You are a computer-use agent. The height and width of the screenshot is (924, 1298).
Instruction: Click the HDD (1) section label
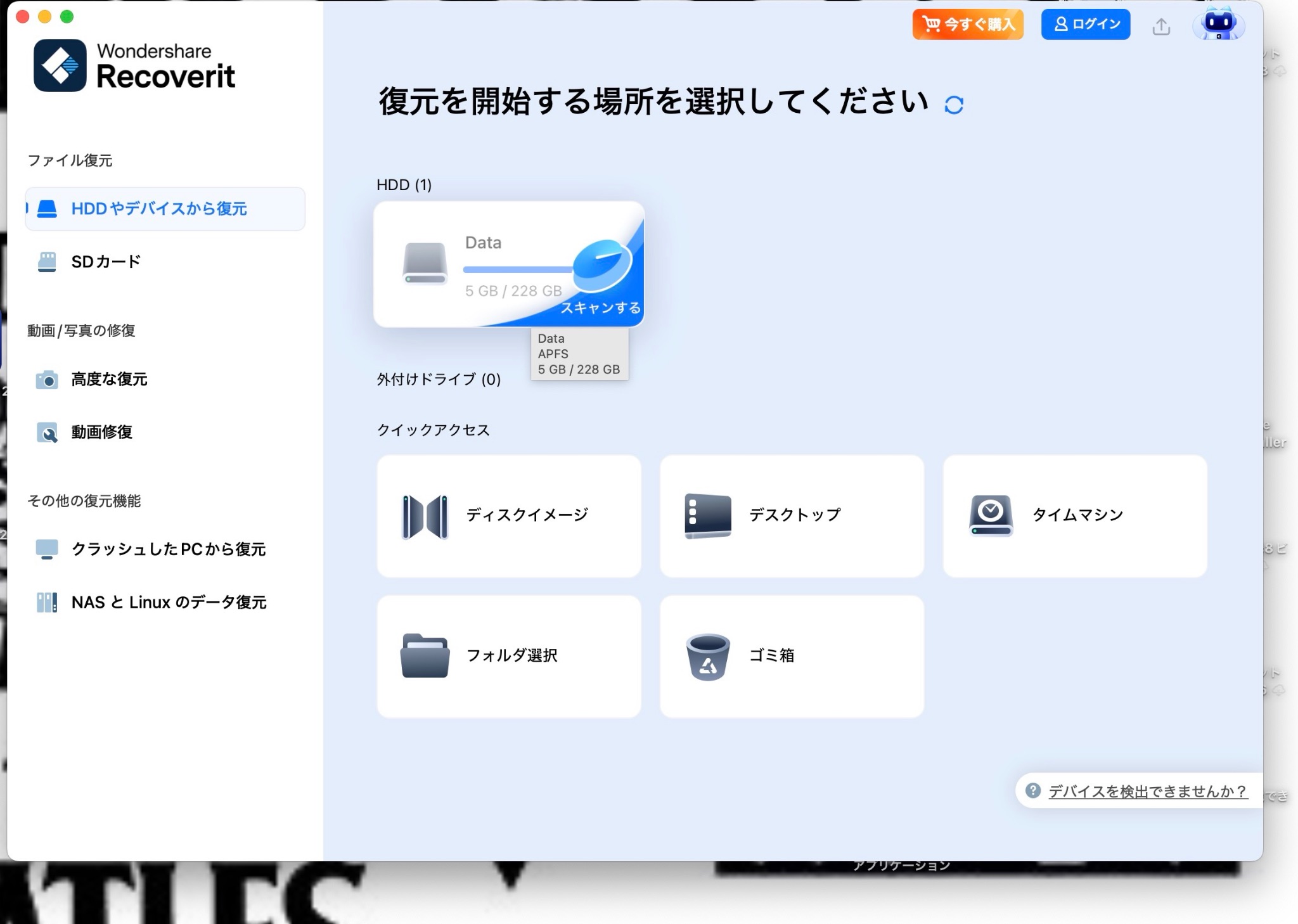tap(404, 185)
